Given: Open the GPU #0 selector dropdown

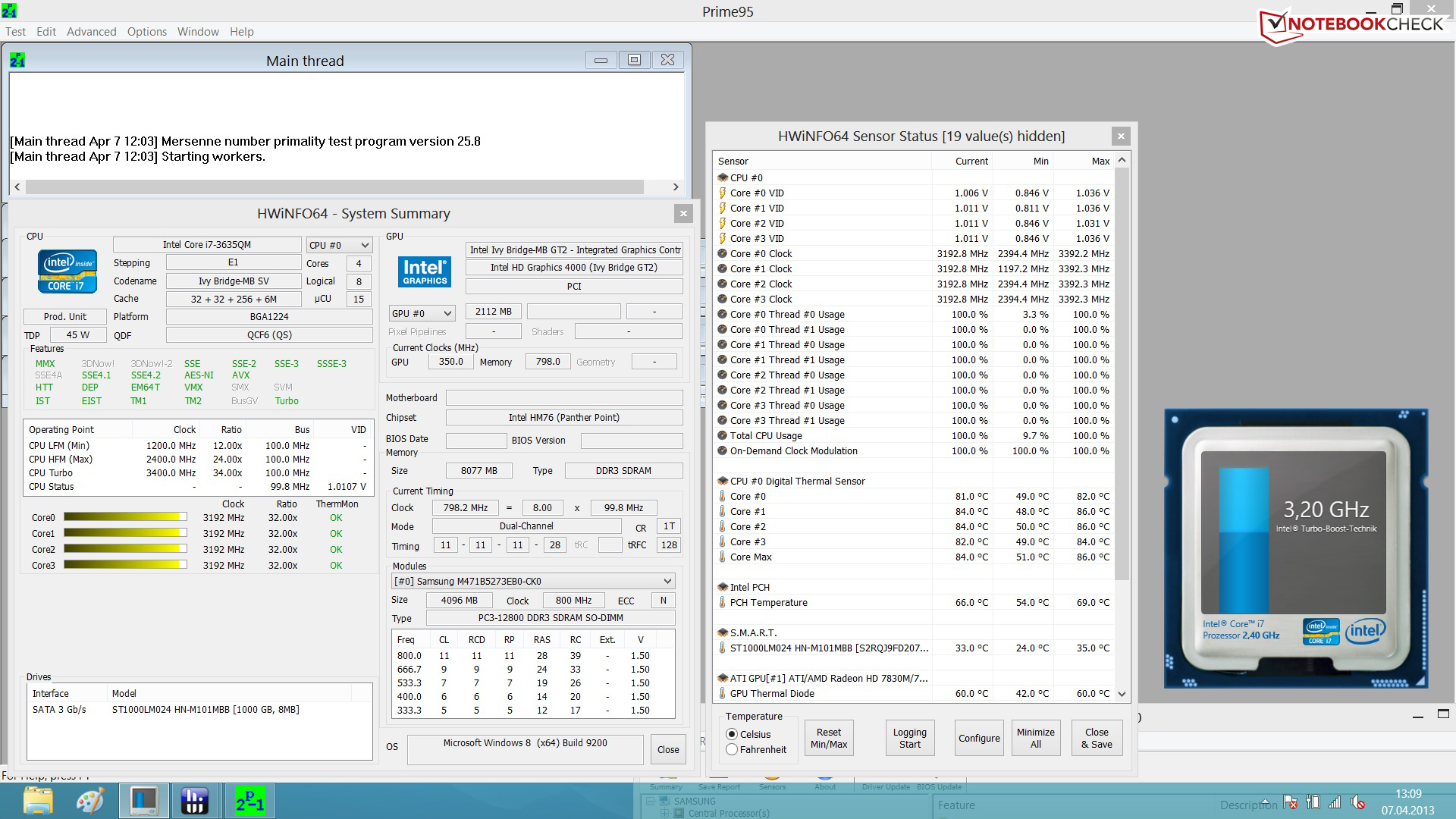Looking at the screenshot, I should pyautogui.click(x=422, y=313).
